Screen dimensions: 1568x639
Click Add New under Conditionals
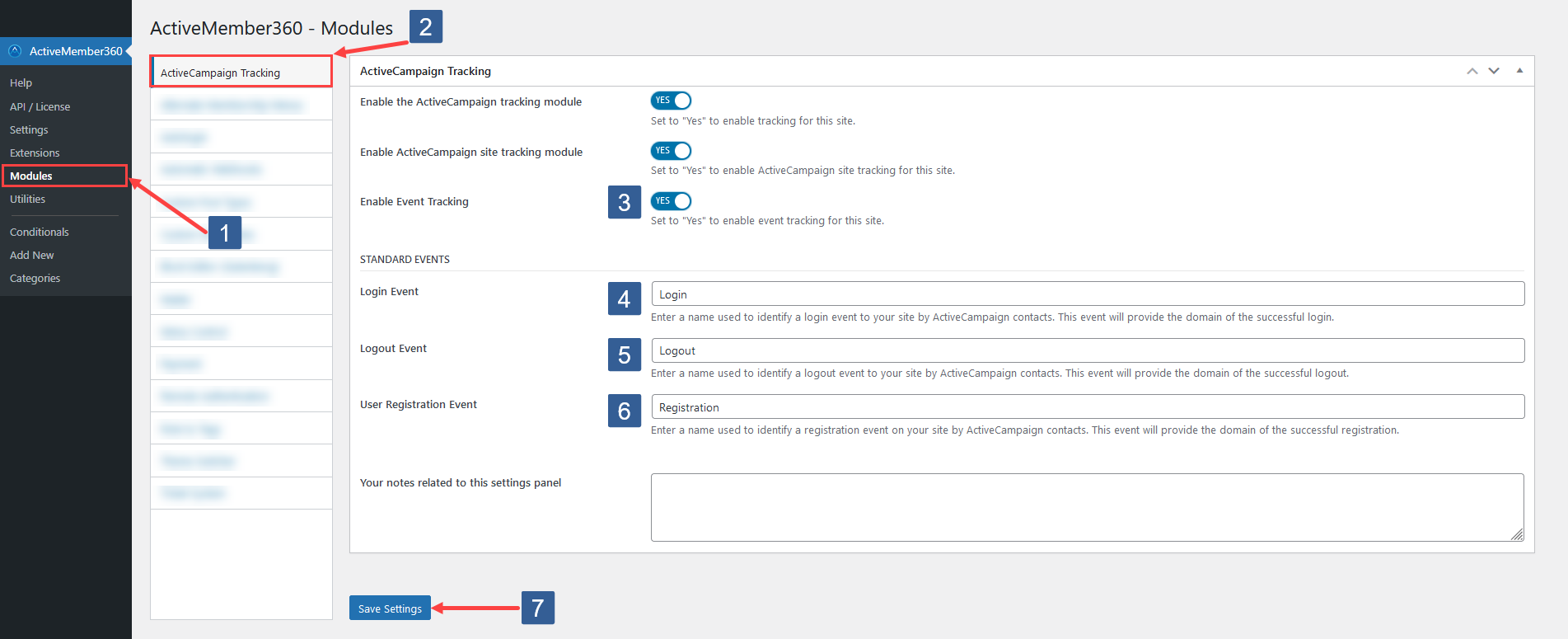point(31,255)
